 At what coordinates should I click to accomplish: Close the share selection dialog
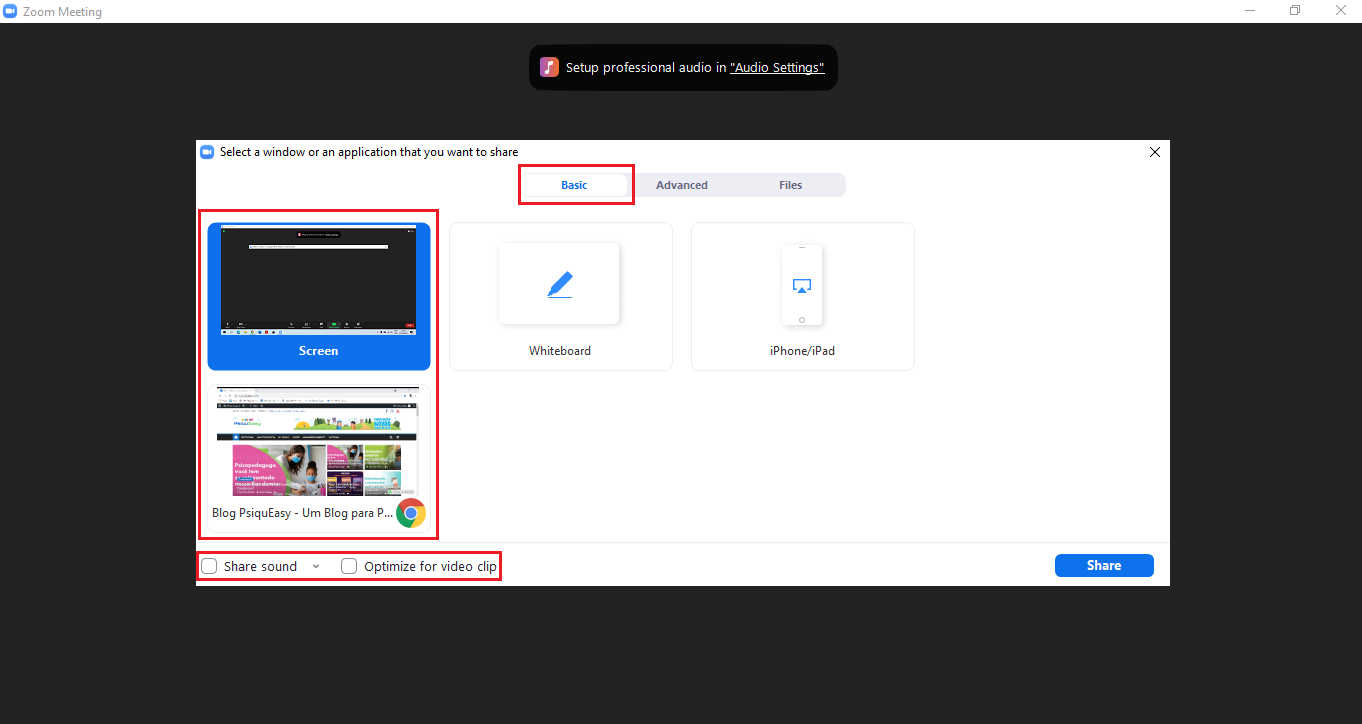point(1155,152)
